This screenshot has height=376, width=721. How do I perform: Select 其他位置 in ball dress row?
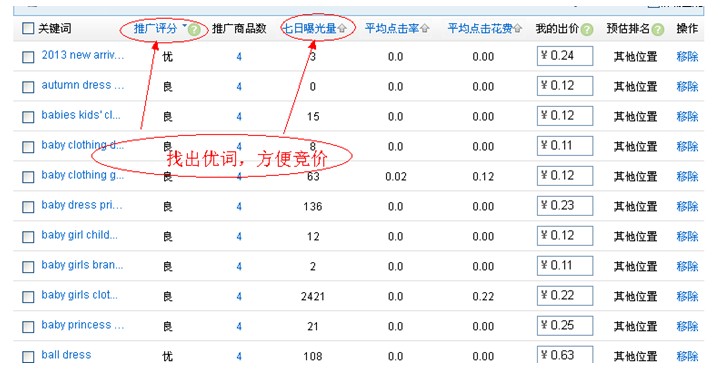click(x=635, y=356)
